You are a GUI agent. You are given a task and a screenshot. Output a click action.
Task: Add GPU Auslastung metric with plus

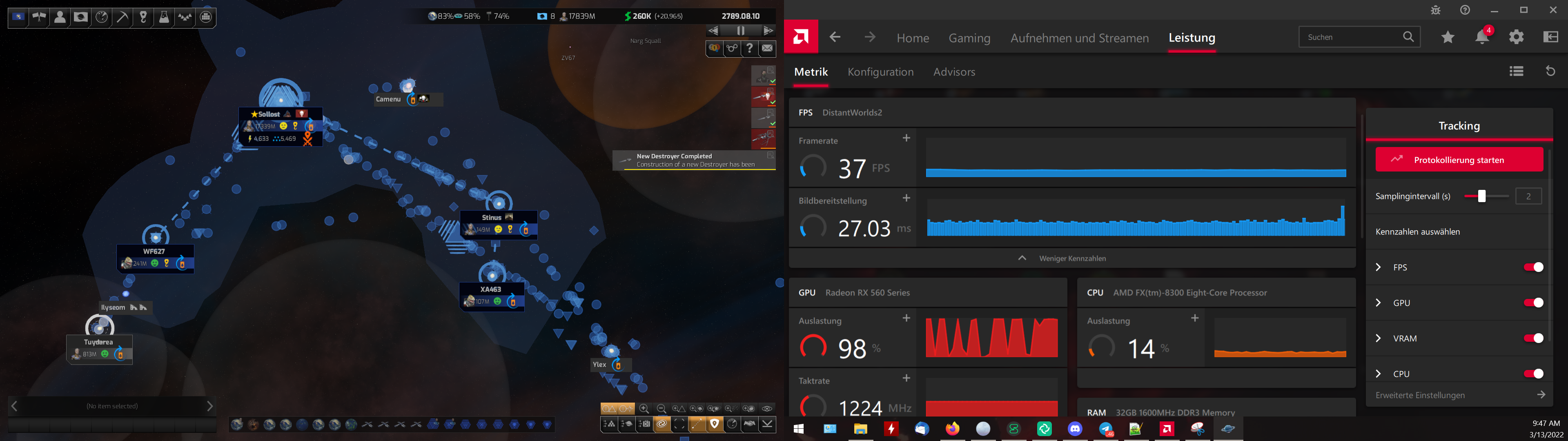click(x=906, y=318)
